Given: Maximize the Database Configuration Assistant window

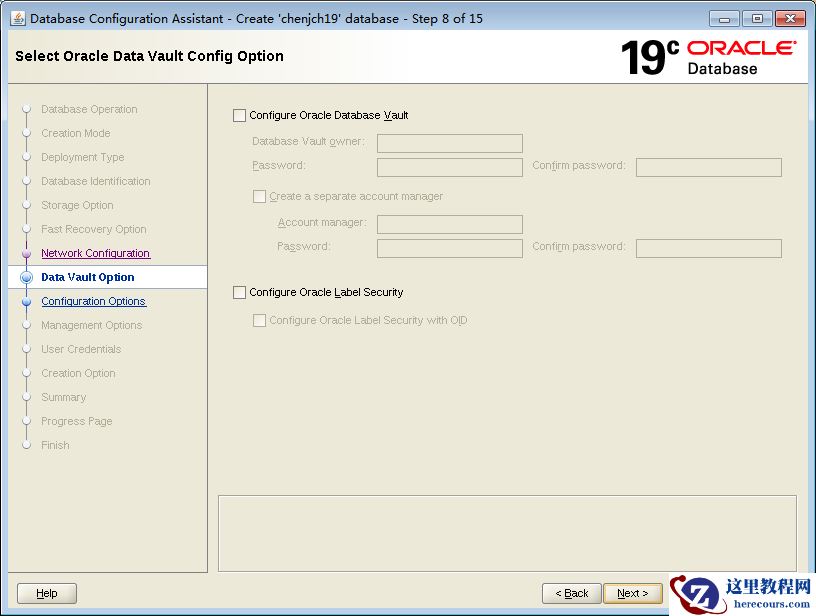Looking at the screenshot, I should tap(757, 19).
